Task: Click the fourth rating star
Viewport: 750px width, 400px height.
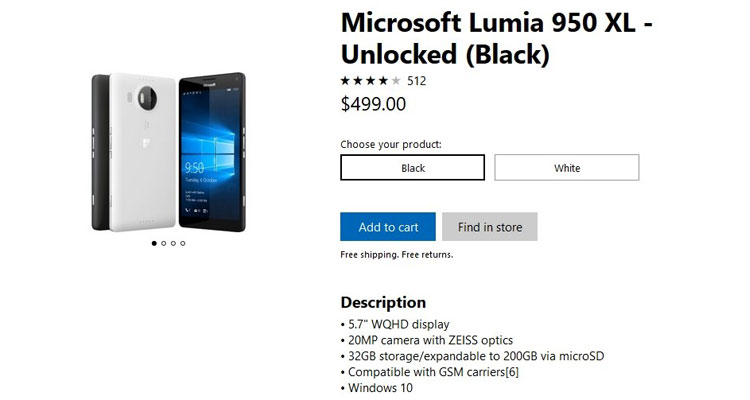Action: click(383, 81)
